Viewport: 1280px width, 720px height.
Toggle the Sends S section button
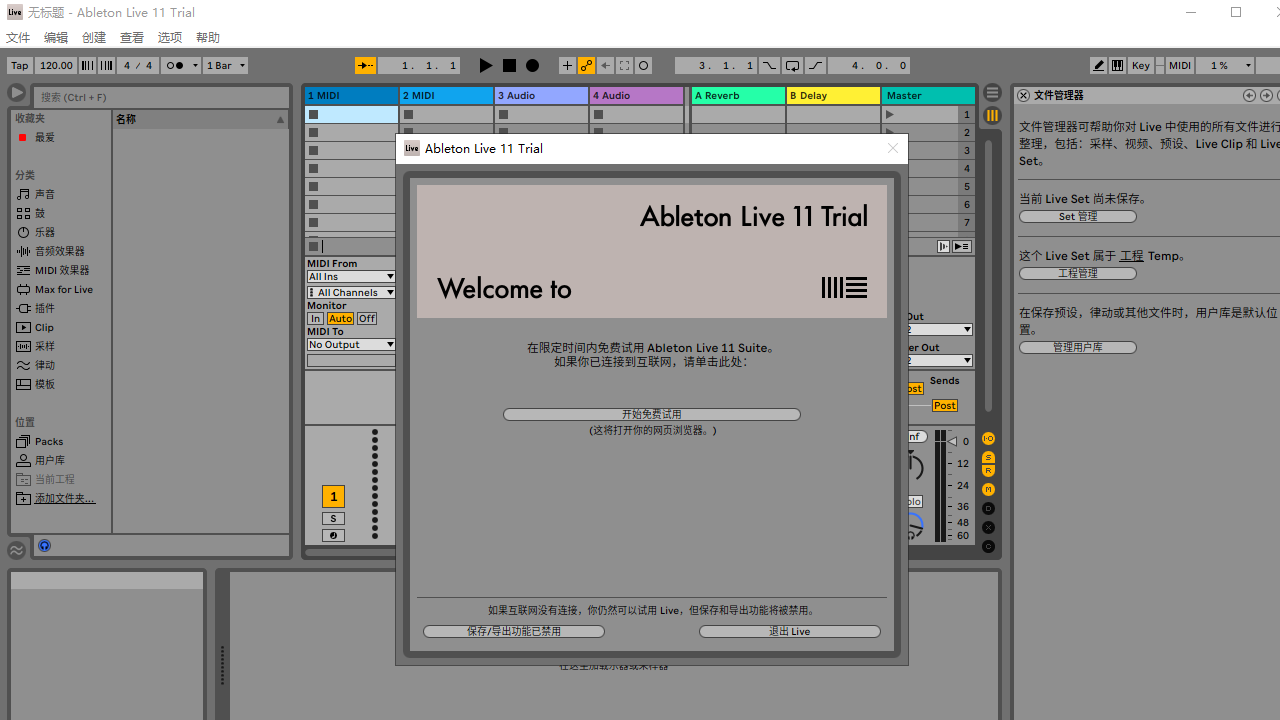point(988,458)
